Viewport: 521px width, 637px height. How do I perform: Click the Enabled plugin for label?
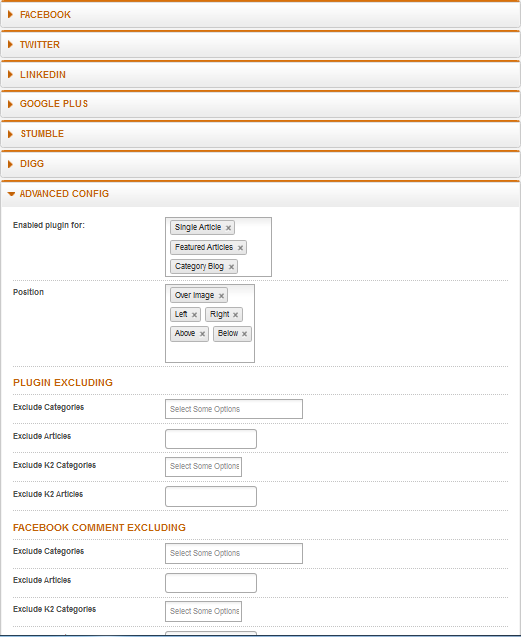(49, 225)
